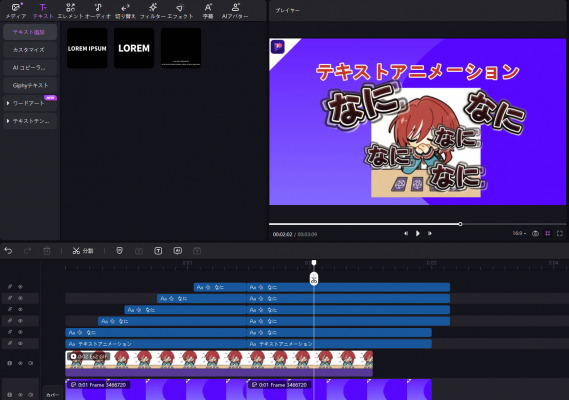Select the red テキストアニメーション title in preview

coord(418,72)
